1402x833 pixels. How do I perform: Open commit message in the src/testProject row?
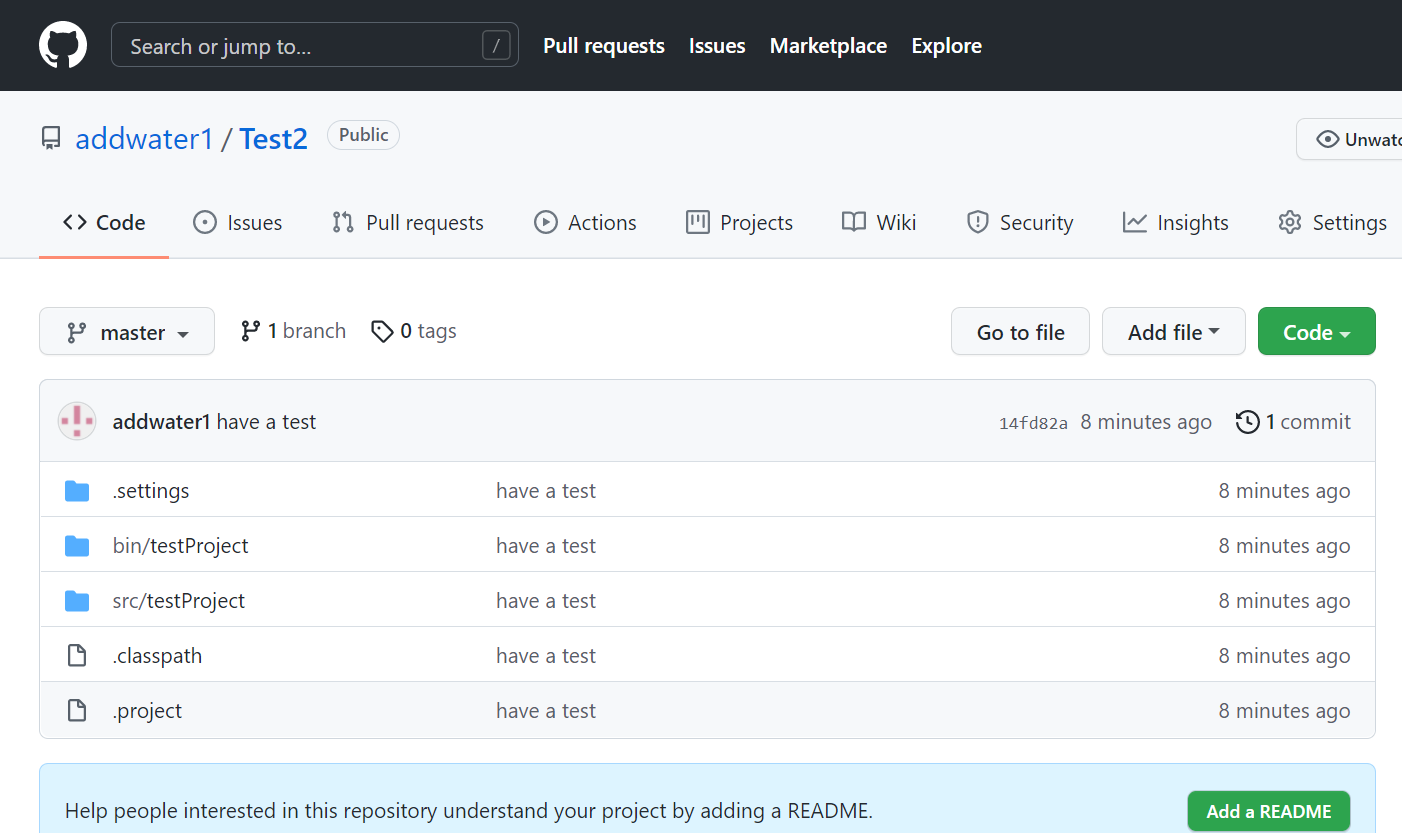point(546,601)
